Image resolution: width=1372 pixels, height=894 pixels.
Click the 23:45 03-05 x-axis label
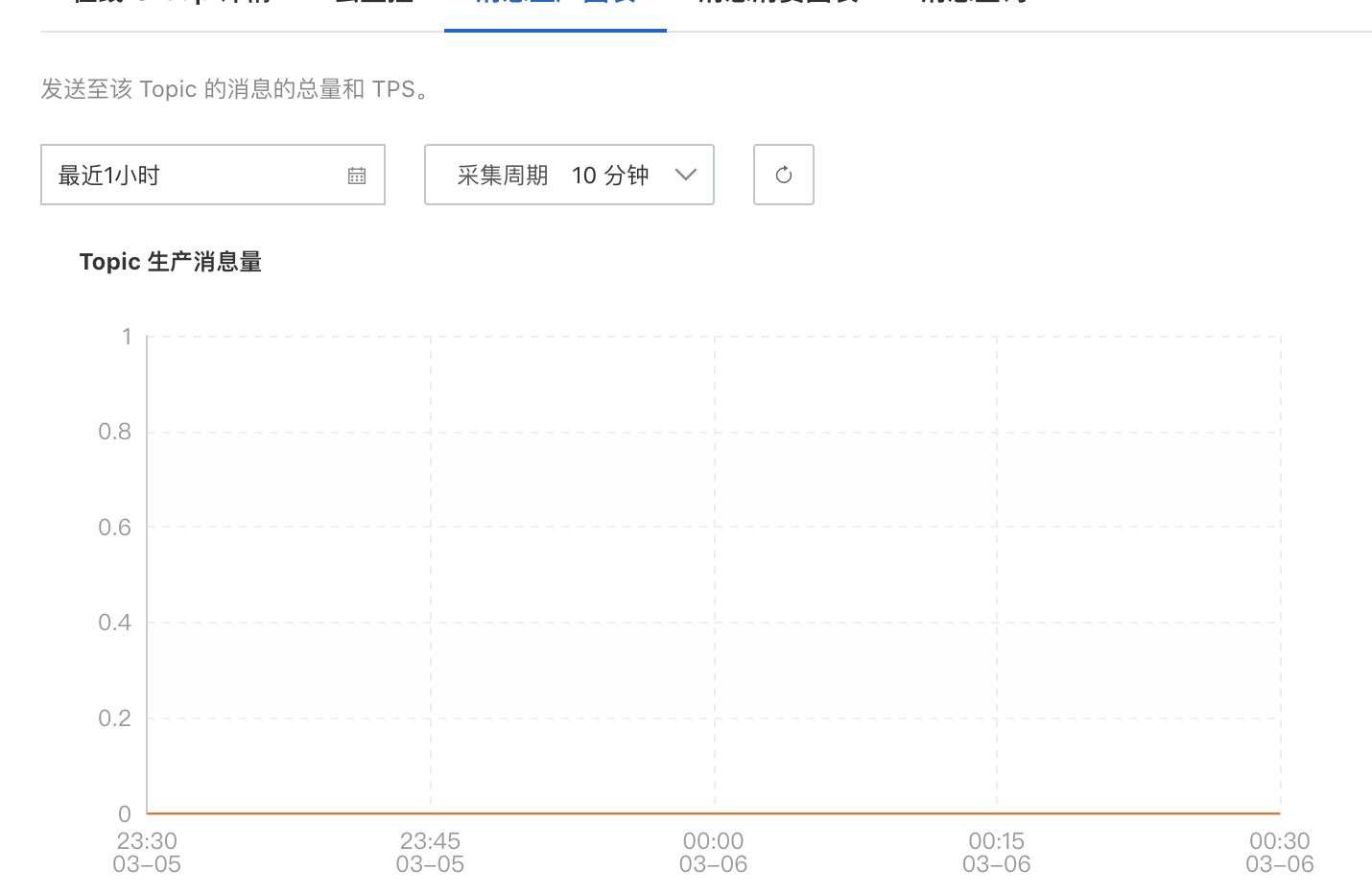click(x=430, y=852)
